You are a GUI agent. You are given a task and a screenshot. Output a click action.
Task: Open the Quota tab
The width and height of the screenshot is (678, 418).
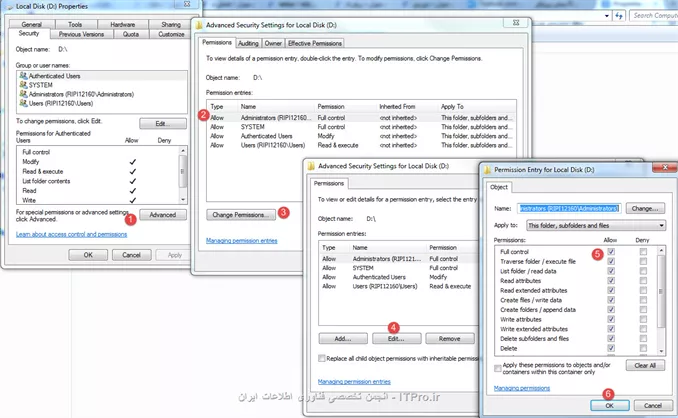pyautogui.click(x=131, y=34)
